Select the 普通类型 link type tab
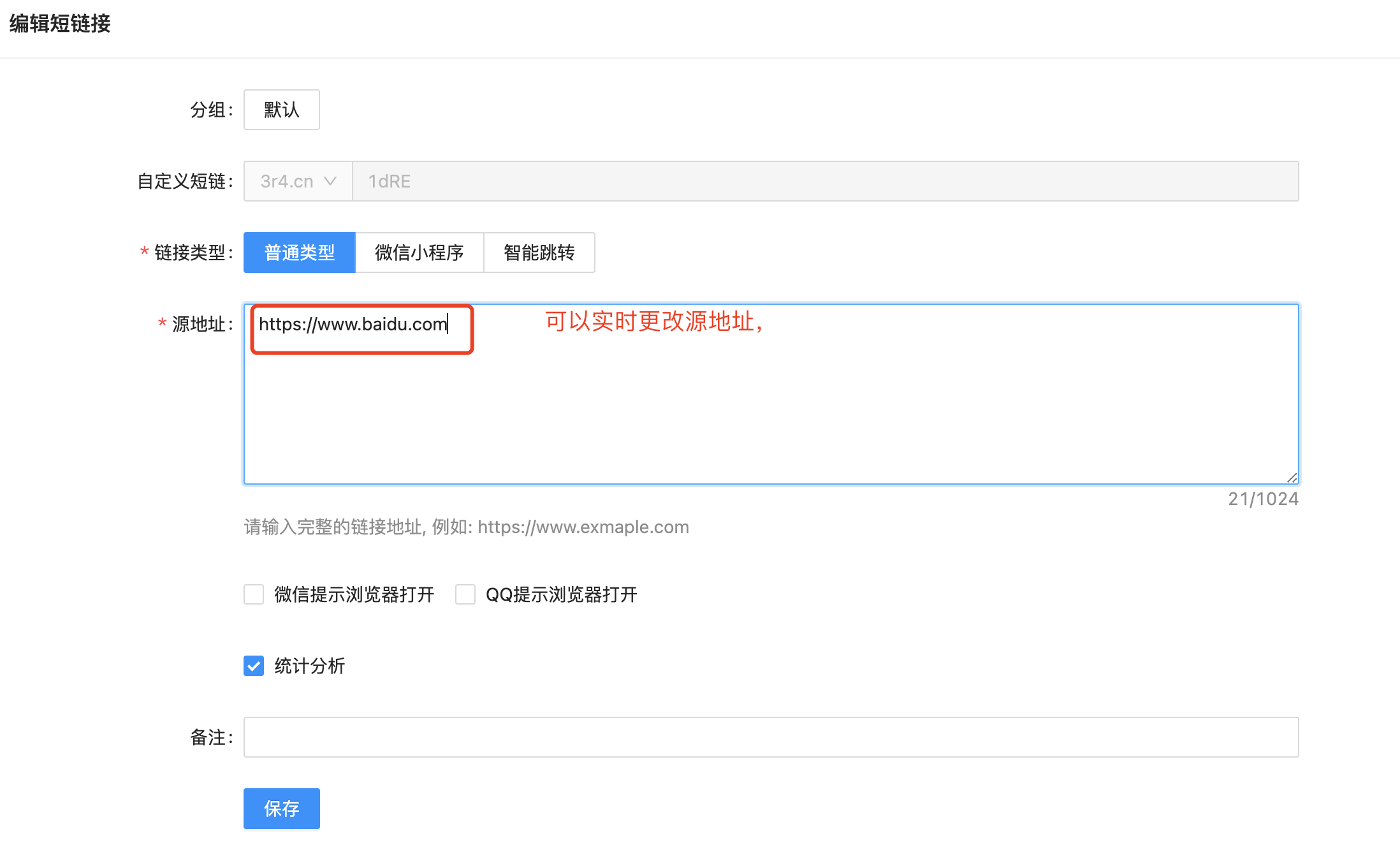 (x=299, y=253)
